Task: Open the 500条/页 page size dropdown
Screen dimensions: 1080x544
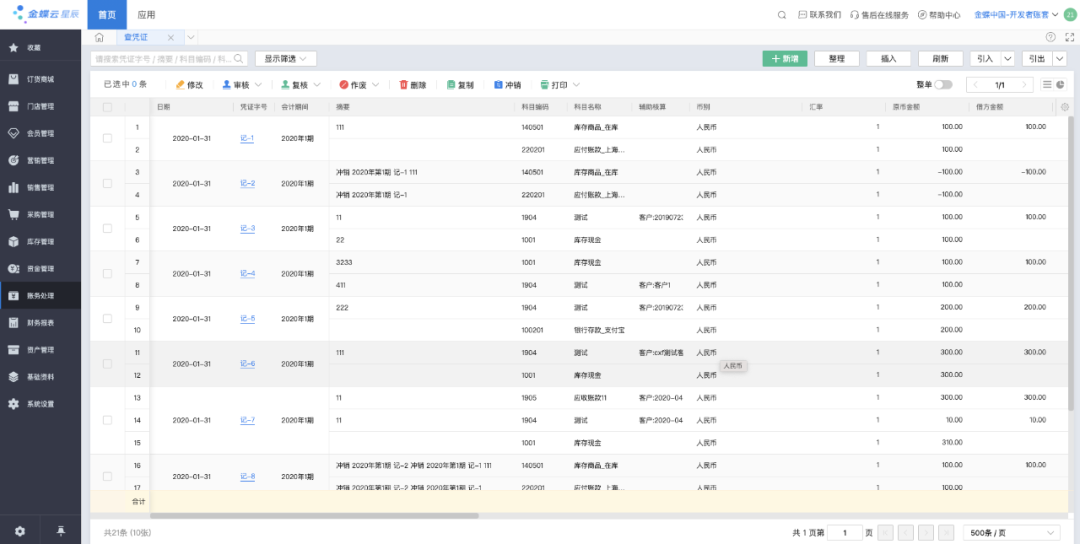Action: [1012, 533]
